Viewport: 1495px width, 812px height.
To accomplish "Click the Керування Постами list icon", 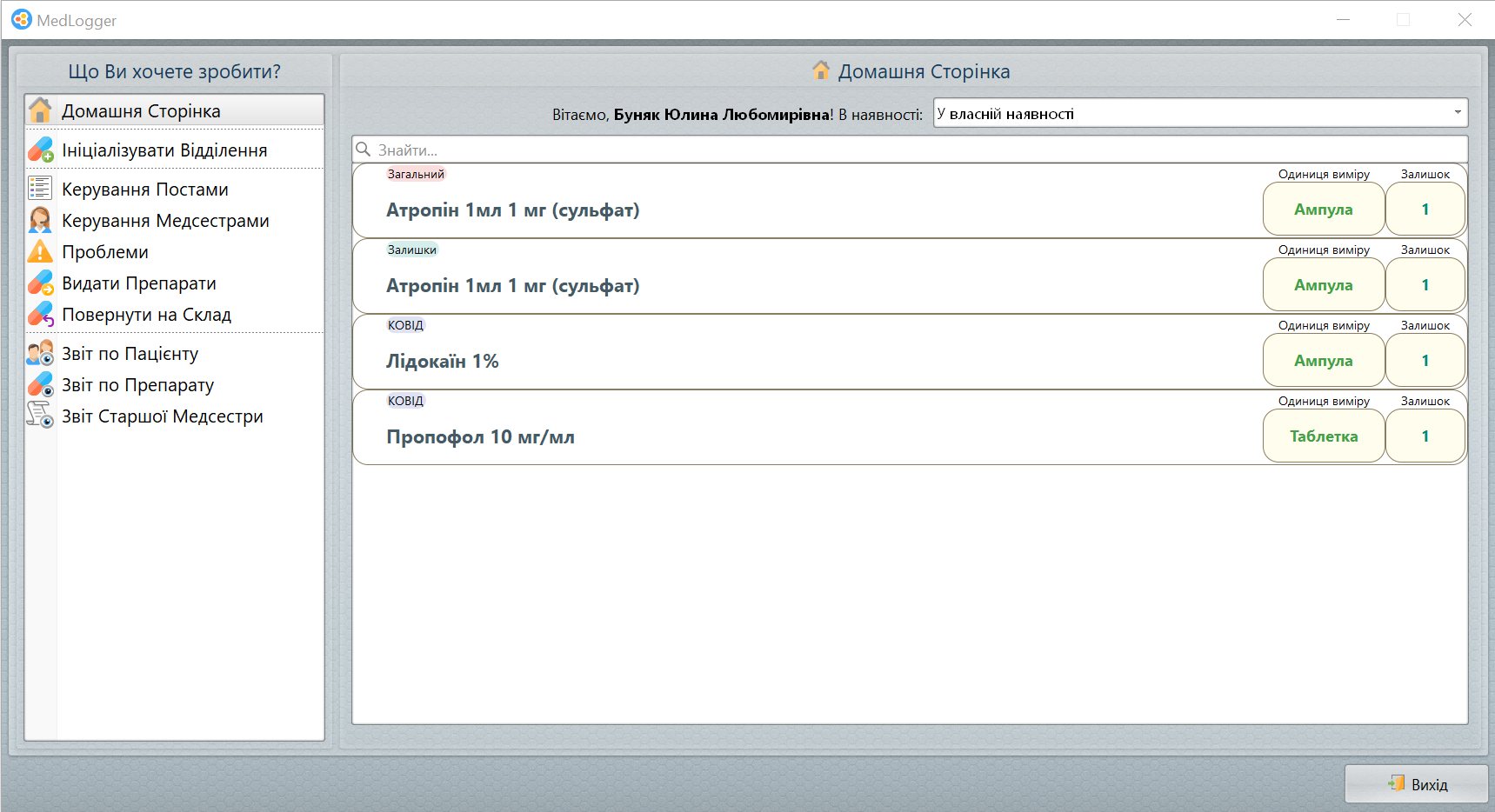I will tap(40, 189).
